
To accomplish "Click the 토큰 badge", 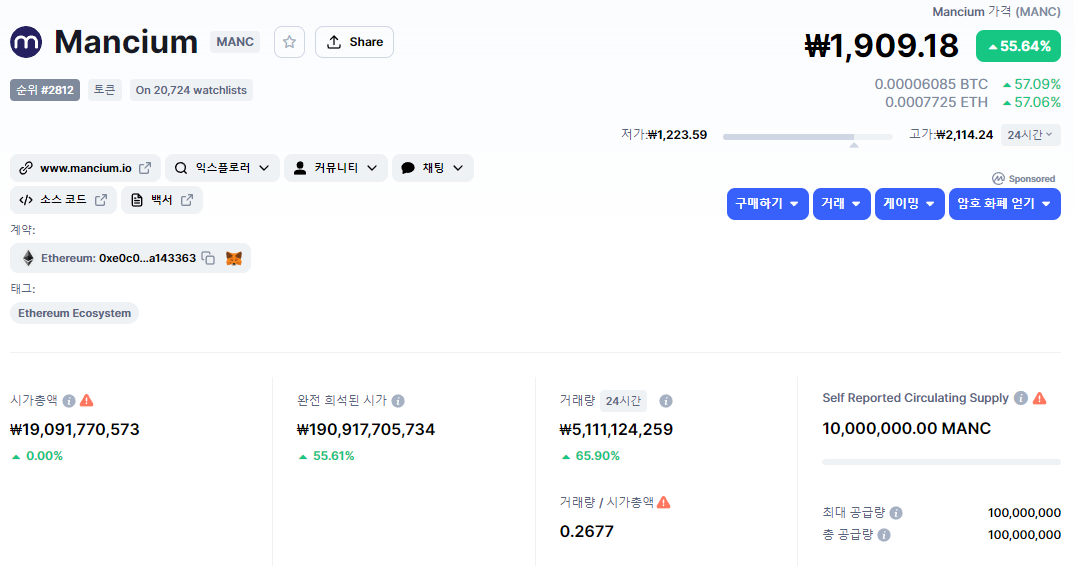I will pos(105,90).
